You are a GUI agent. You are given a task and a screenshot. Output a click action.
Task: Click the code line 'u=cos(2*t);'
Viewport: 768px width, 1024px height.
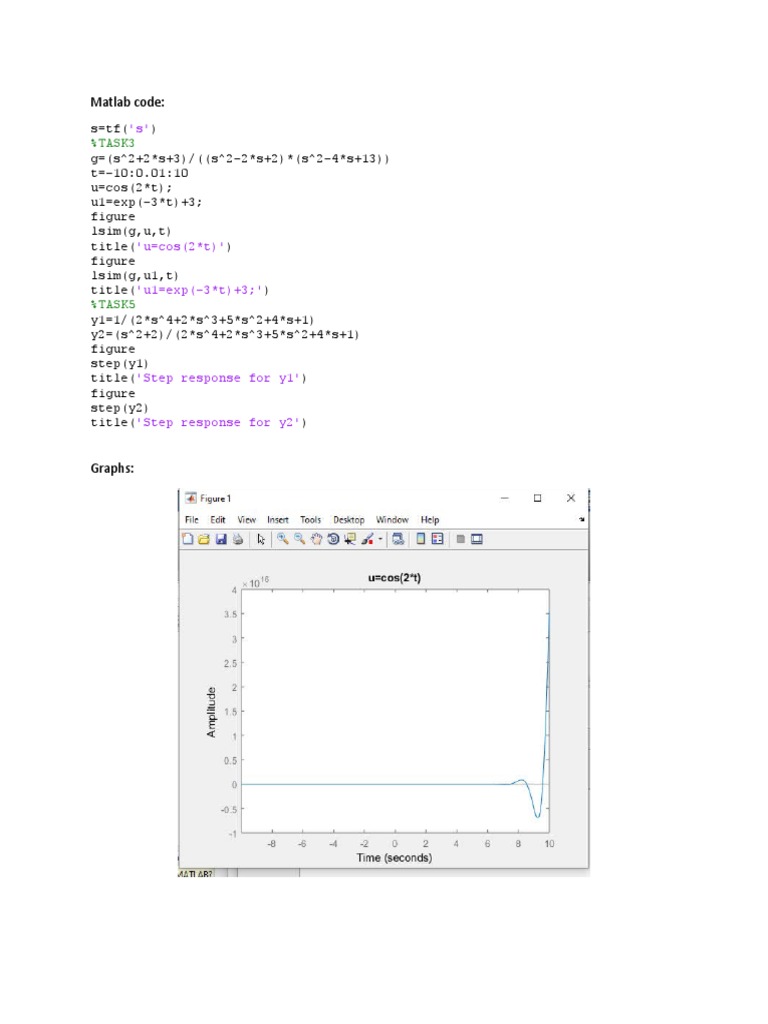click(x=131, y=187)
